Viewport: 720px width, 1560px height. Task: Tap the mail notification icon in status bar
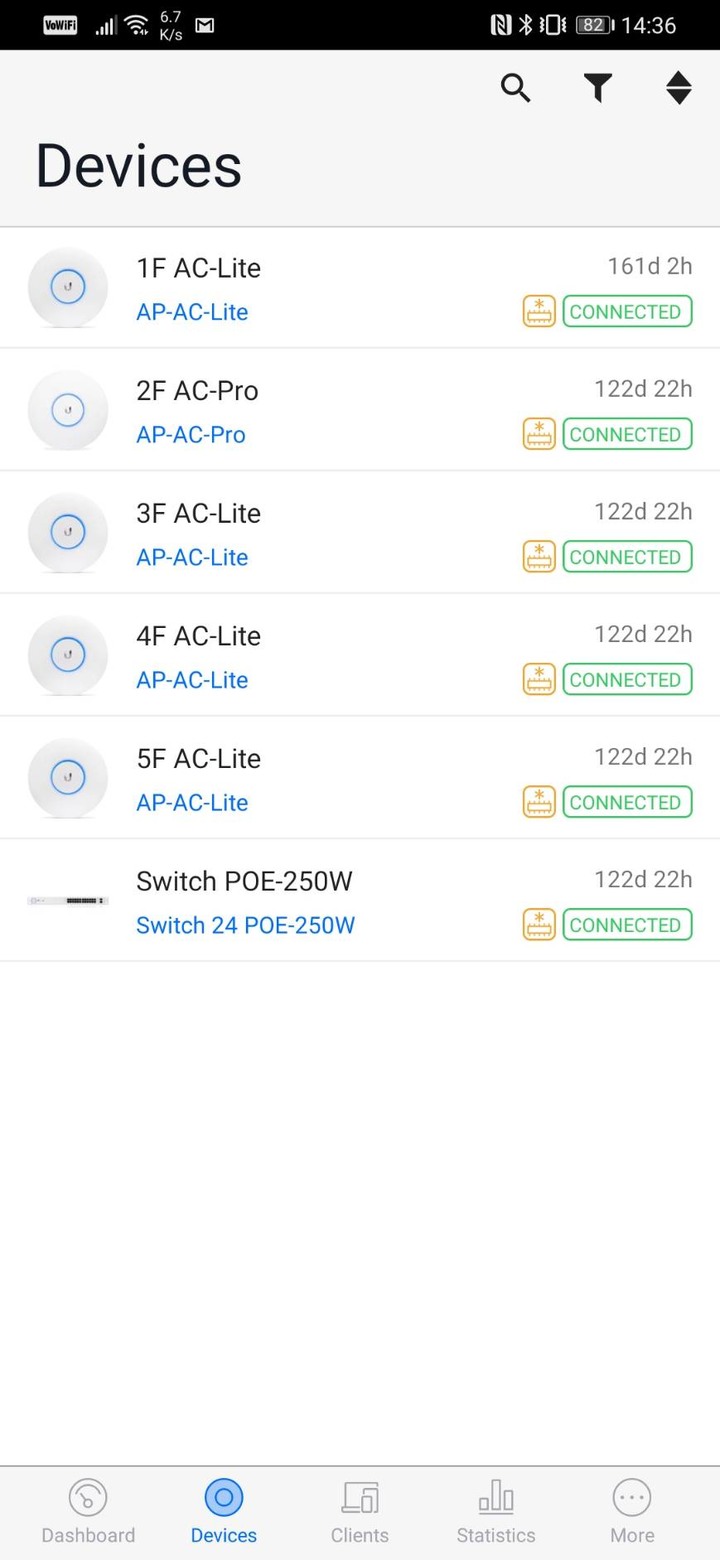point(204,26)
